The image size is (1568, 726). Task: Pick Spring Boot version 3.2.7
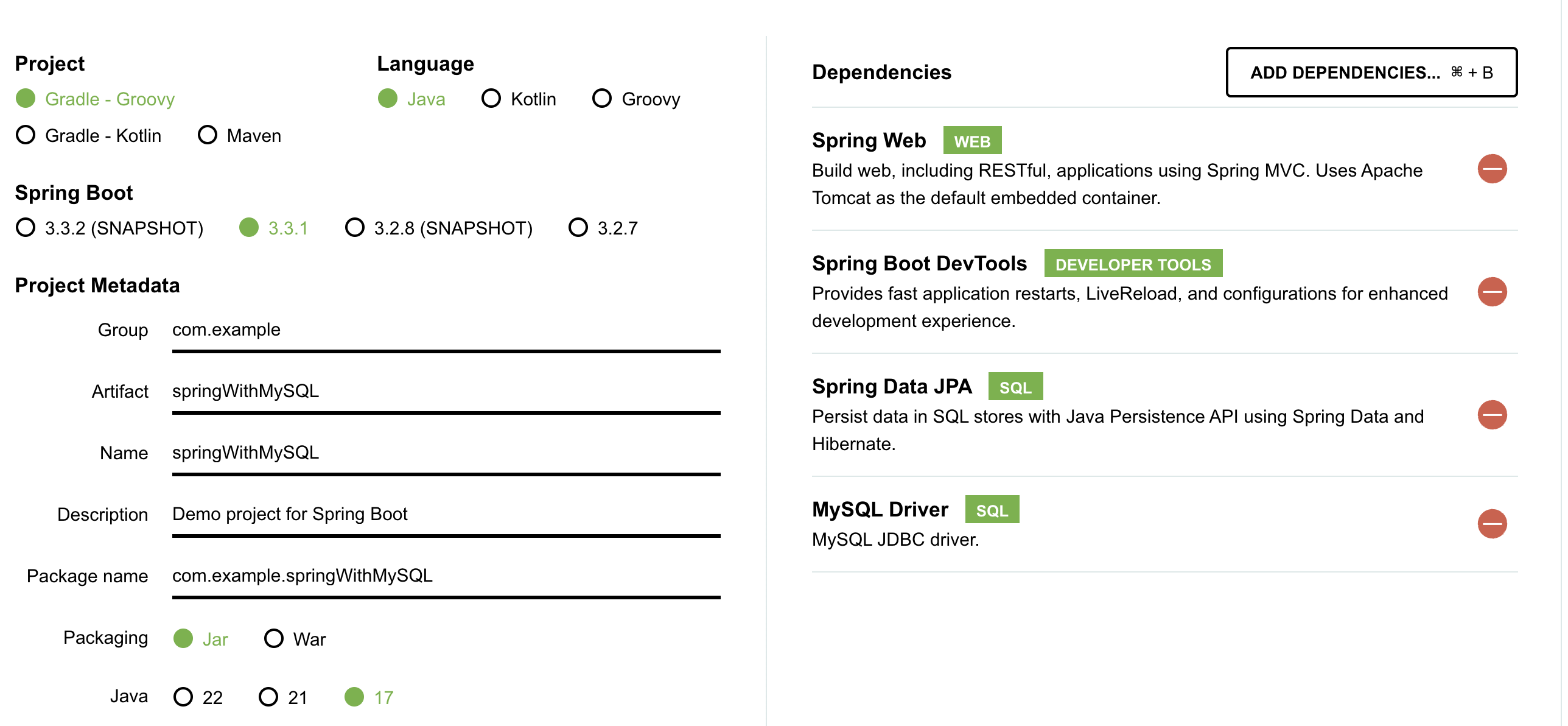(x=578, y=228)
